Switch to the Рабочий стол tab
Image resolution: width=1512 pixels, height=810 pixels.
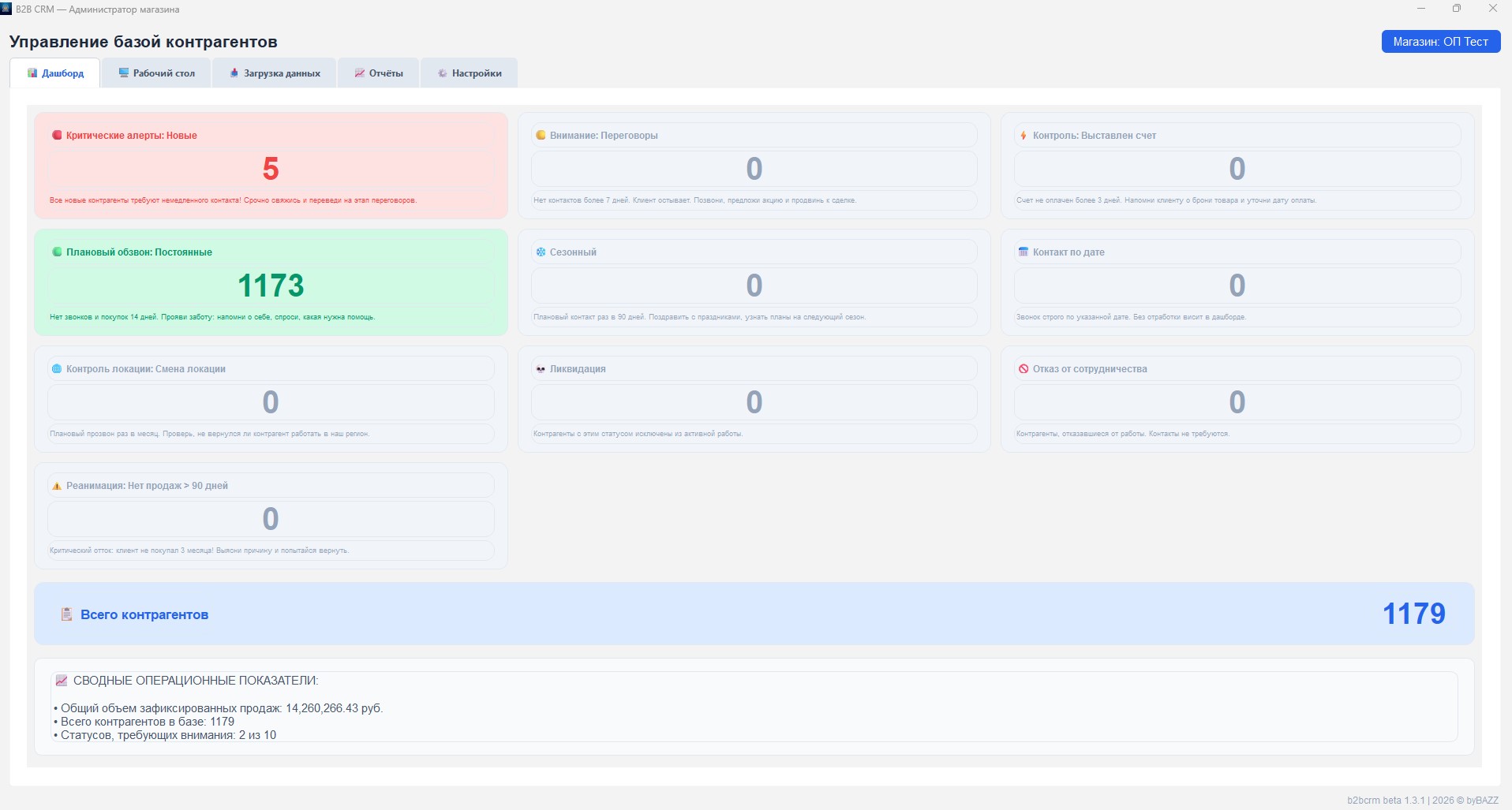tap(156, 73)
